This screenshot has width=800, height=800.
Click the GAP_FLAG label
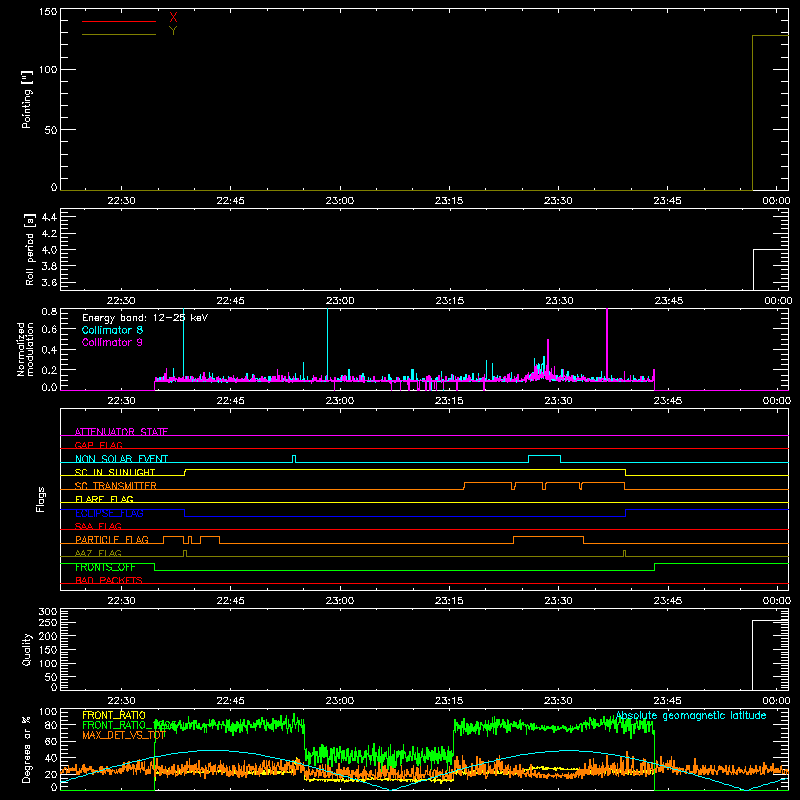[x=98, y=445]
